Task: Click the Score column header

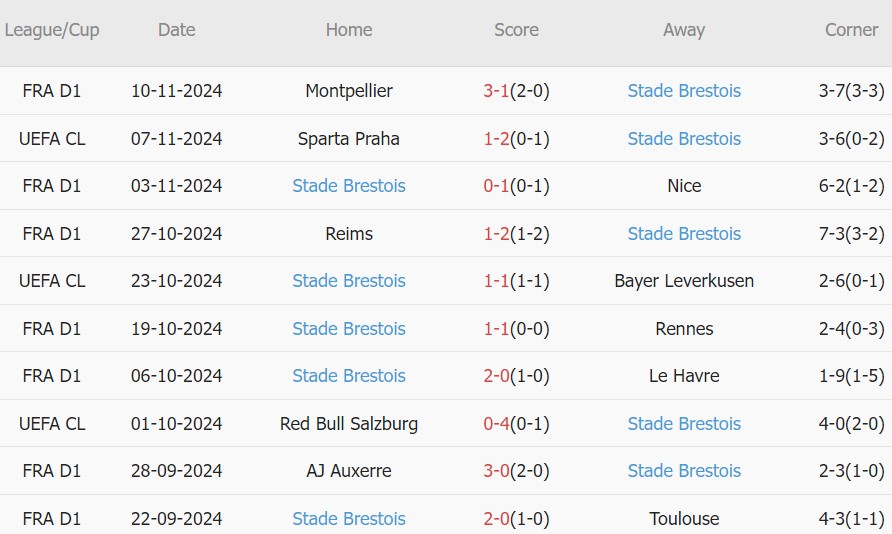Action: (516, 30)
